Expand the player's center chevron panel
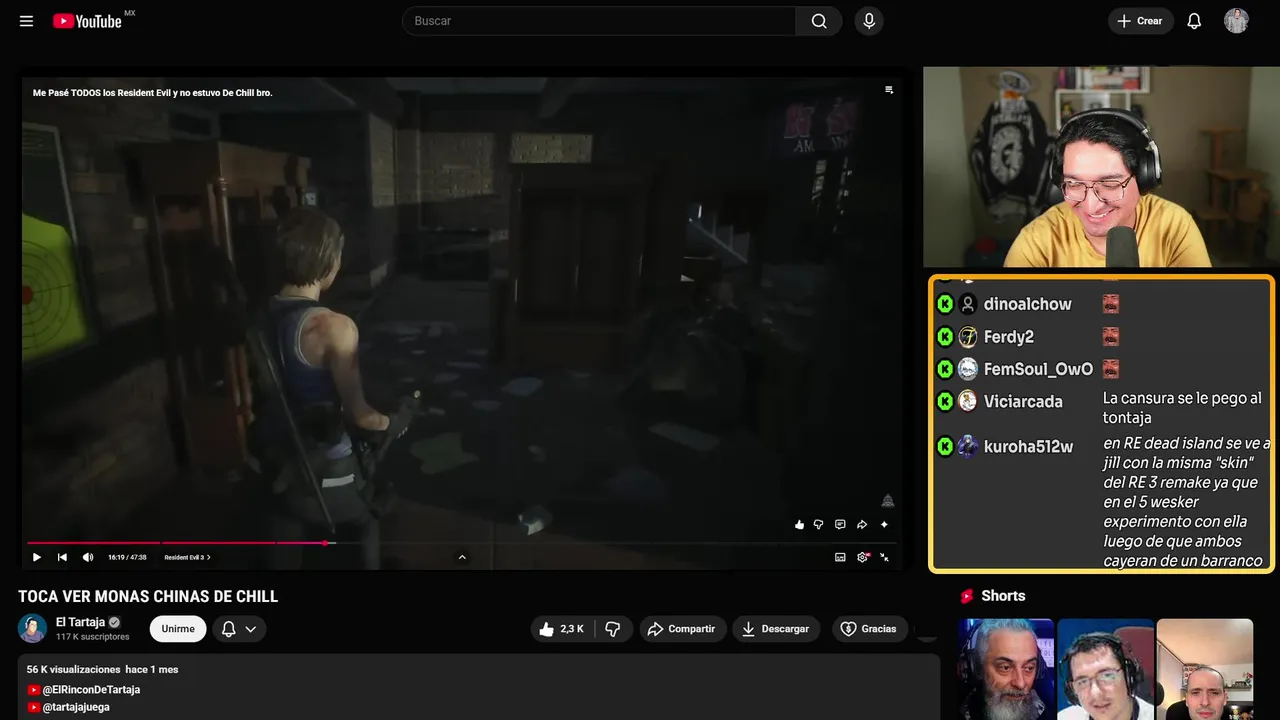The width and height of the screenshot is (1280, 720). click(462, 557)
